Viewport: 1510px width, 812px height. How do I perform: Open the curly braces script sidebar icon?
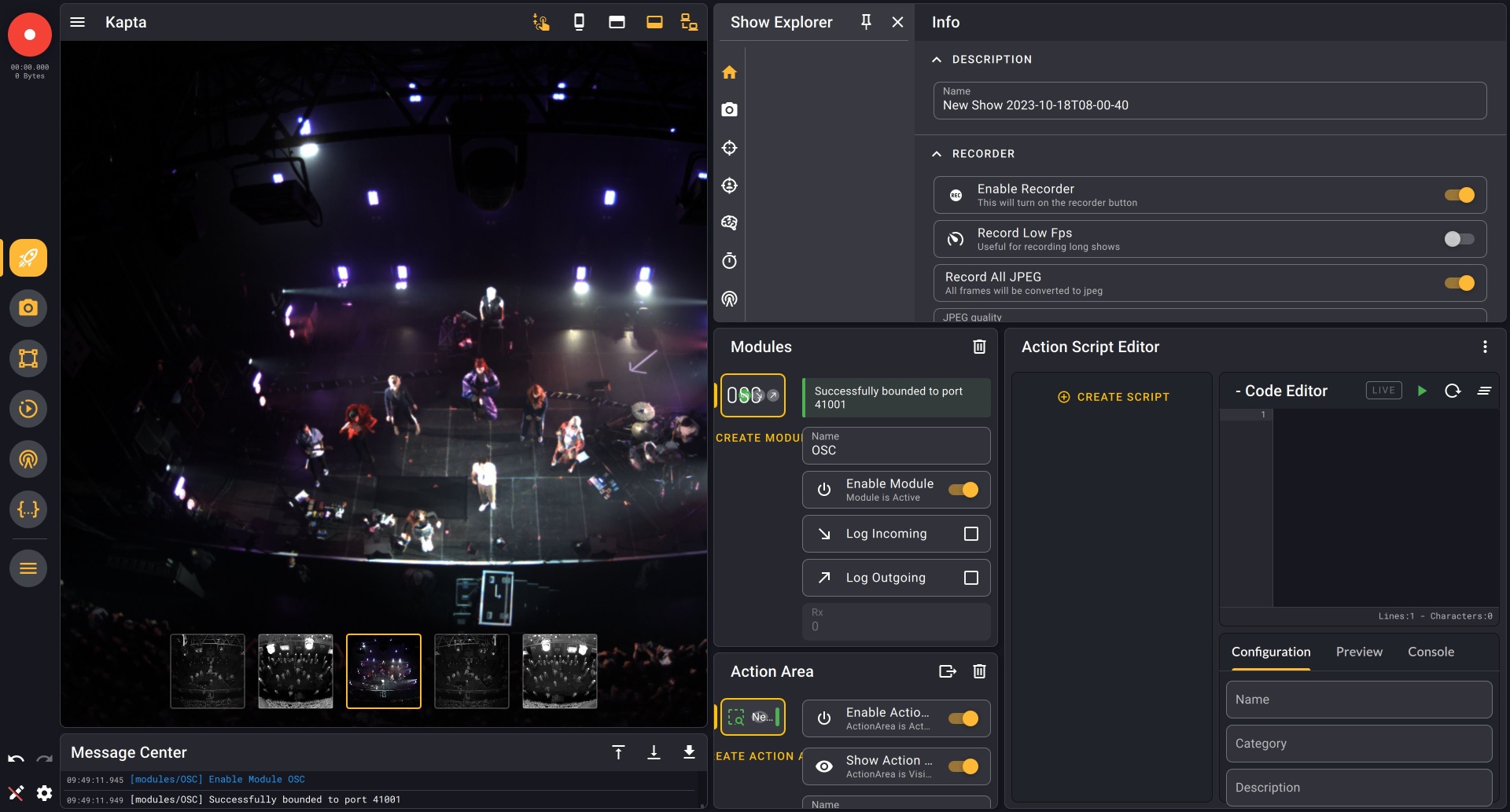[x=28, y=509]
